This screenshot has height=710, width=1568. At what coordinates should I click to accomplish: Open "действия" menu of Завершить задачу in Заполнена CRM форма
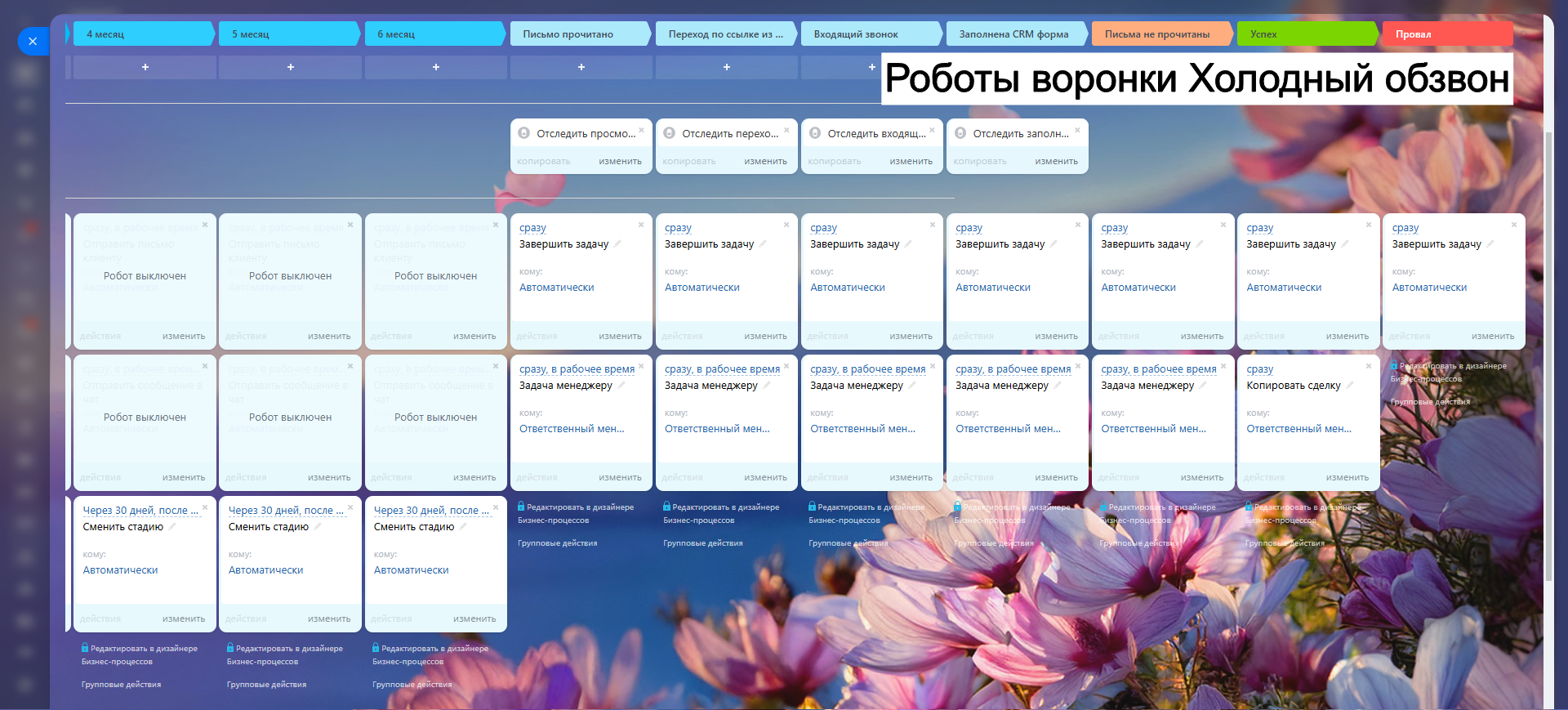coord(973,337)
